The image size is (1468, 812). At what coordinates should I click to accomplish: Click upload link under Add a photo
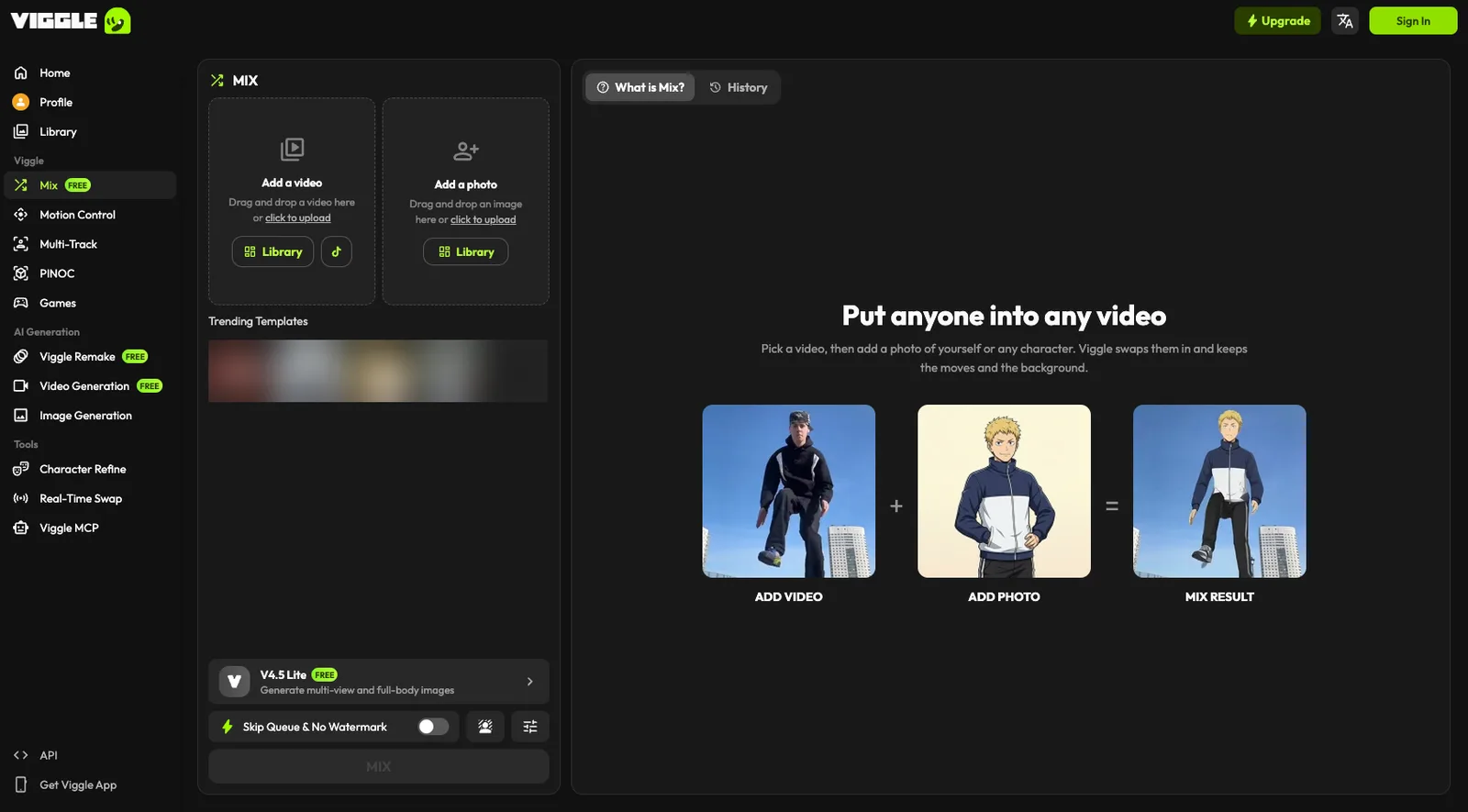point(484,220)
